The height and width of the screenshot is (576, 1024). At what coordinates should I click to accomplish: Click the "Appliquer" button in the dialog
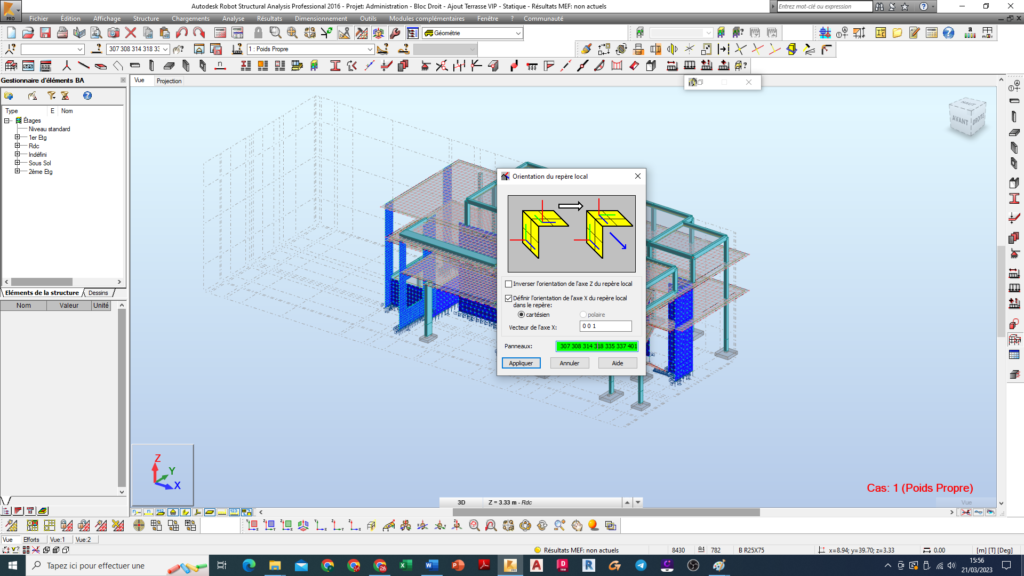521,363
